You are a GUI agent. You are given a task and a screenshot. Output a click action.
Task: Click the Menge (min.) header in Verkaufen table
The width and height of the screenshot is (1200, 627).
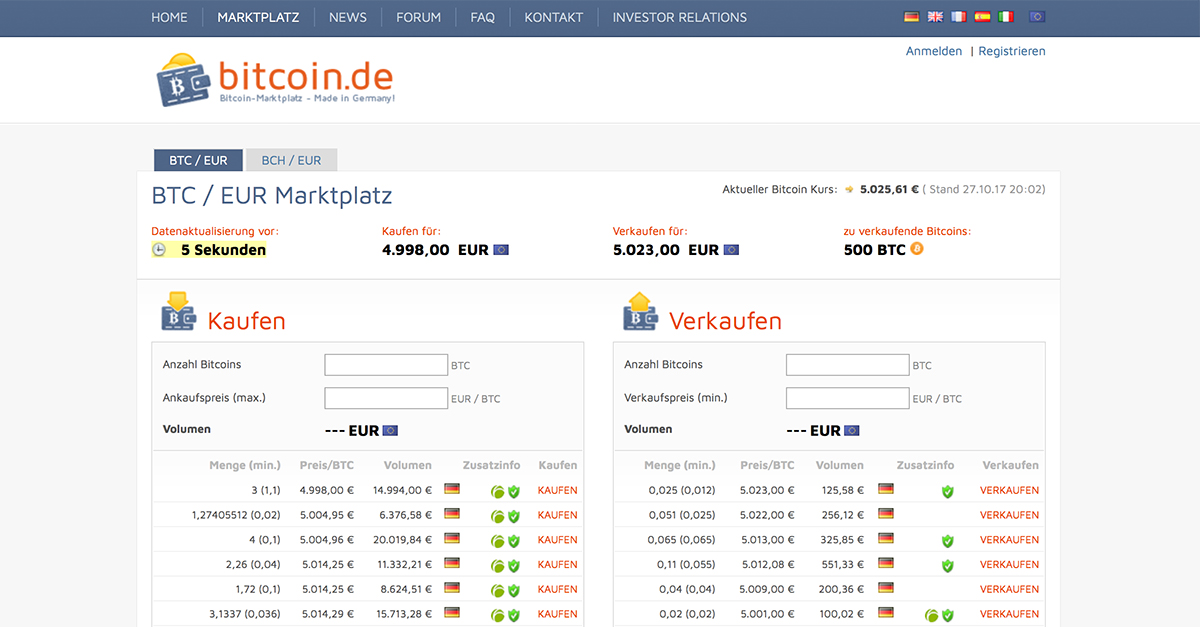pyautogui.click(x=680, y=465)
